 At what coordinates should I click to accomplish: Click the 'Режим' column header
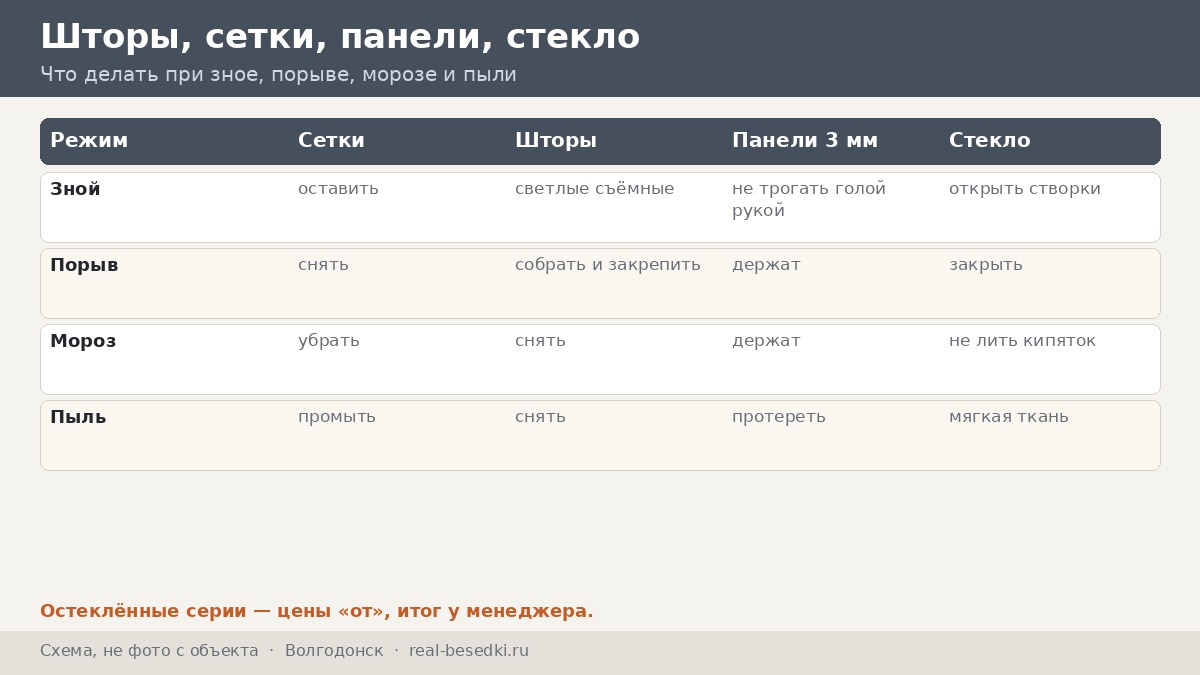89,141
